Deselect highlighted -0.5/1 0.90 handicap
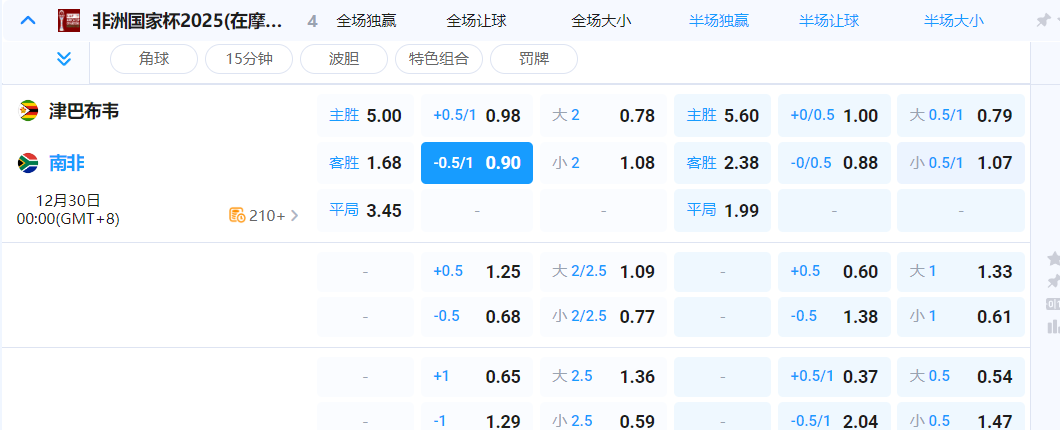Image resolution: width=1060 pixels, height=430 pixels. [x=477, y=163]
